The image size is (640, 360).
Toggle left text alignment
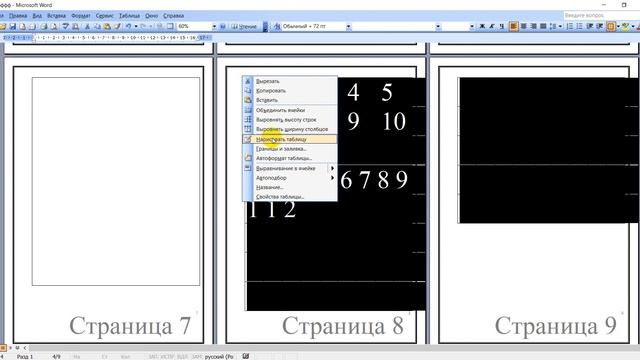pos(513,27)
